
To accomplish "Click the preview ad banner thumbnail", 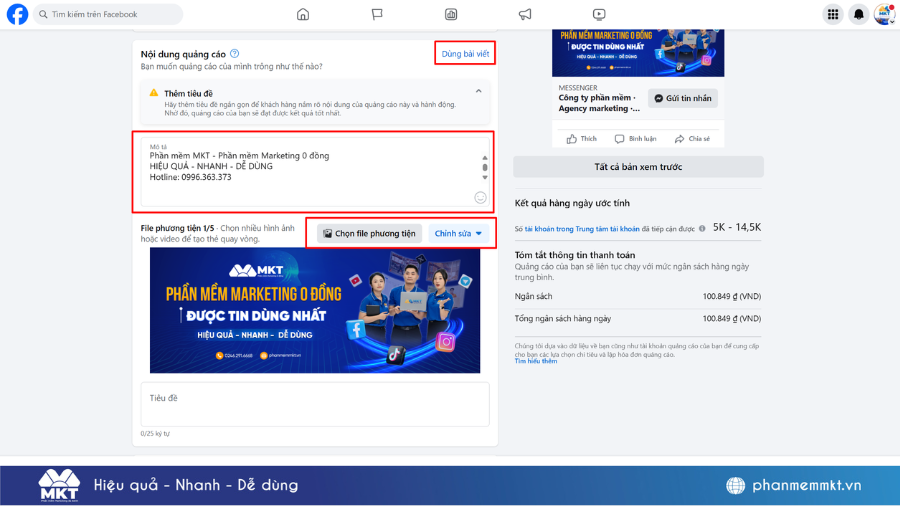I will point(638,53).
